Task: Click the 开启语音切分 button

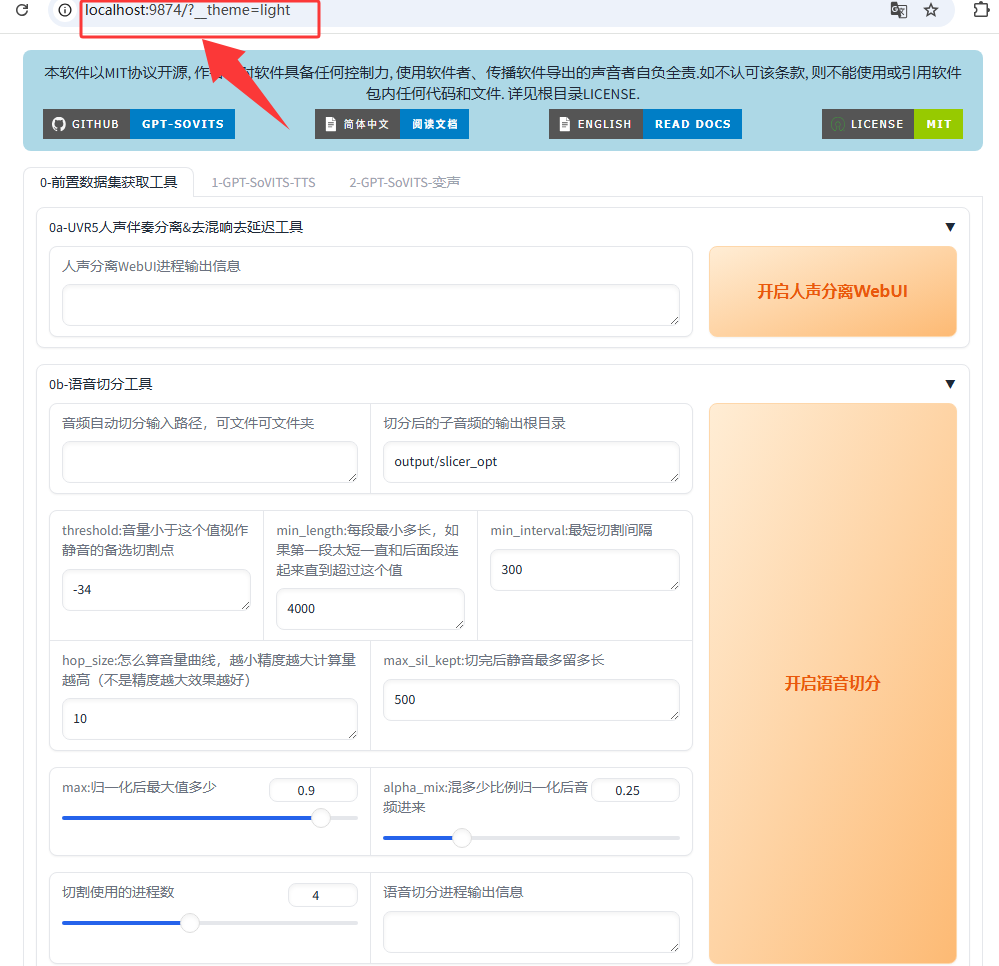Action: (832, 683)
